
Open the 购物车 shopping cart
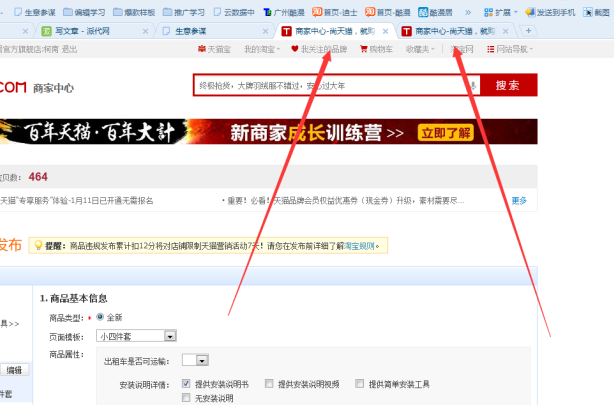coord(376,49)
